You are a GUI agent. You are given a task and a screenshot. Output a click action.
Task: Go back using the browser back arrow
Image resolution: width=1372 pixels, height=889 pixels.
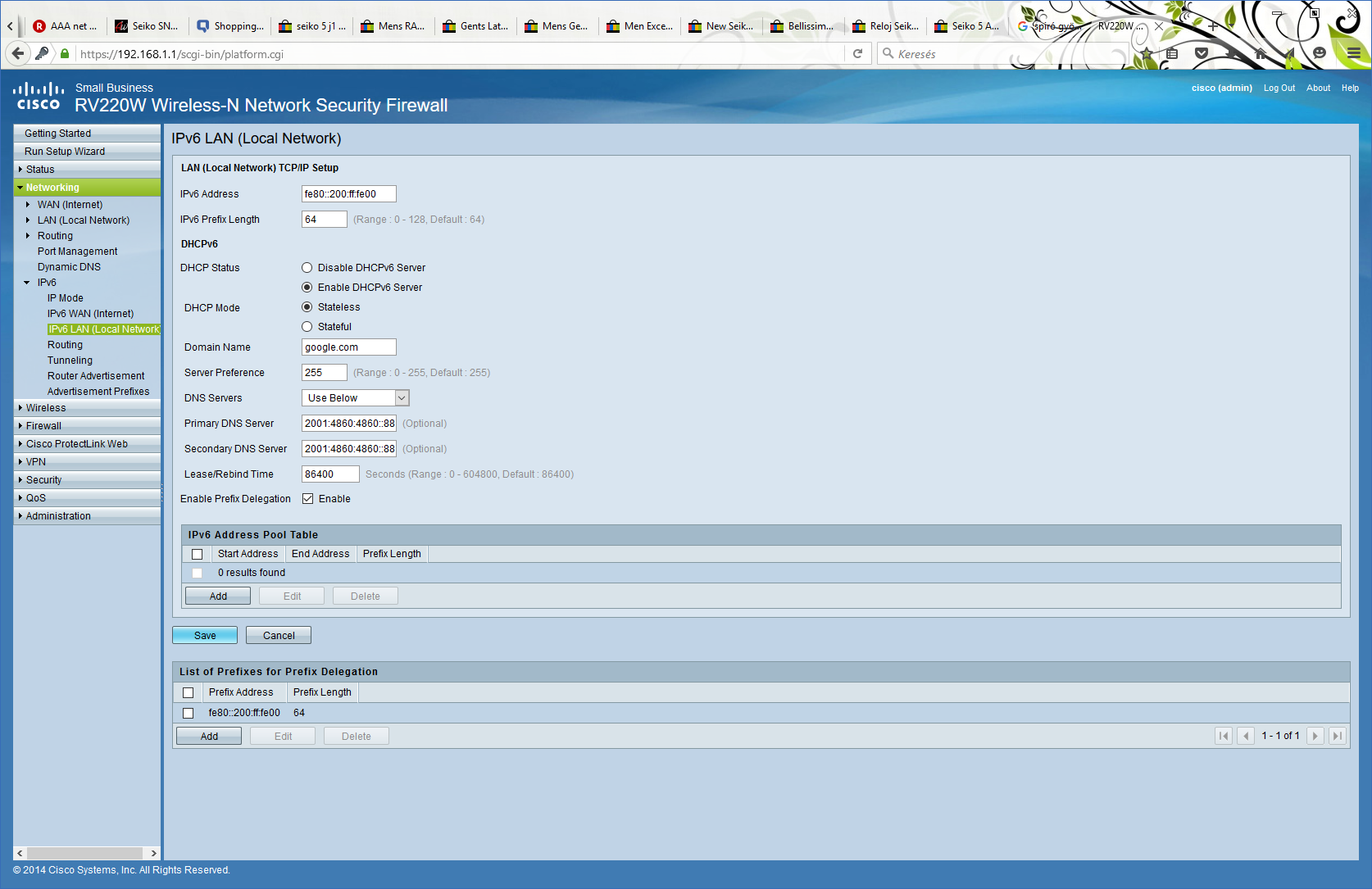(17, 54)
